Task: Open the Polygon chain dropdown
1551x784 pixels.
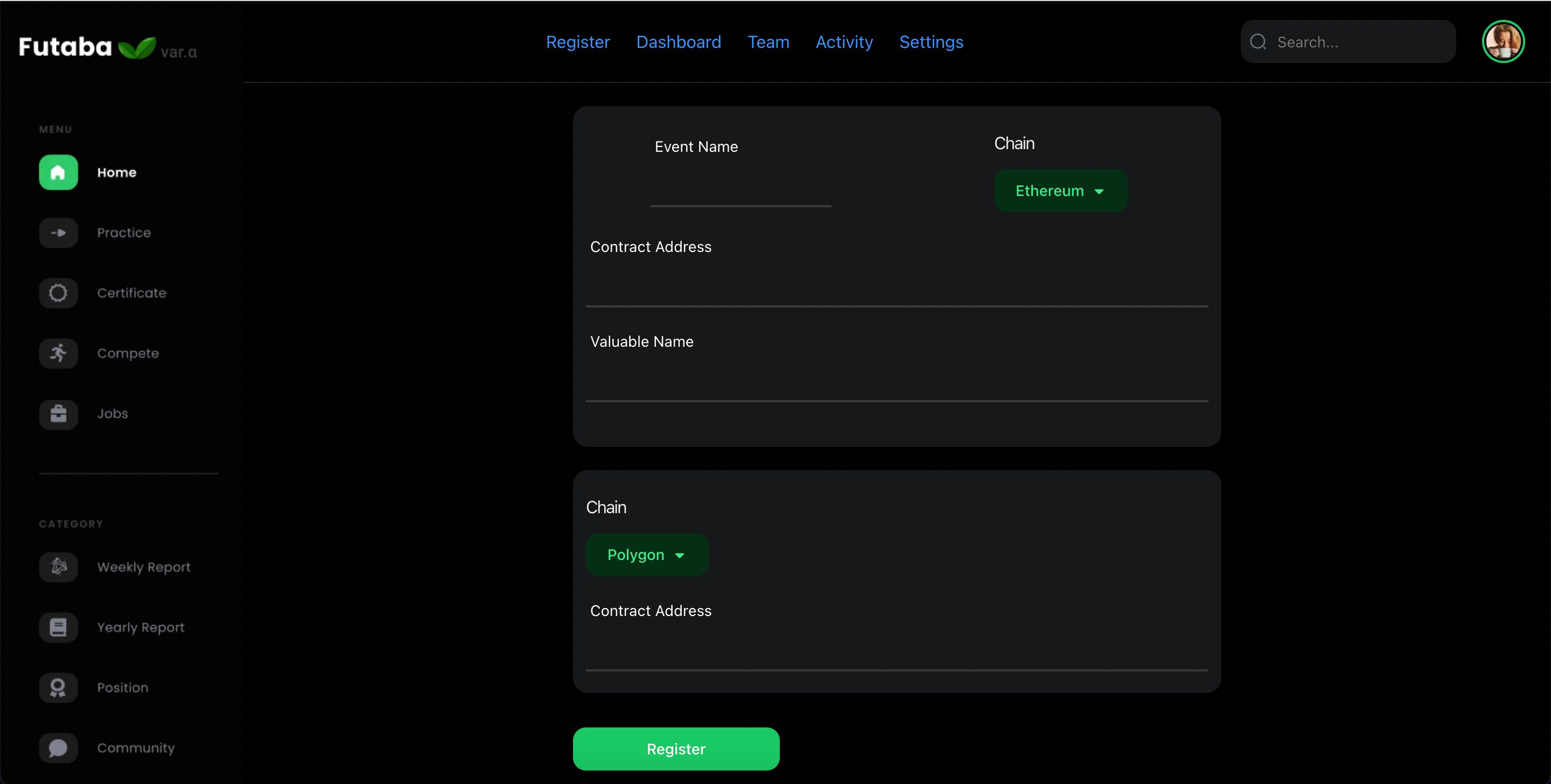Action: coord(647,554)
